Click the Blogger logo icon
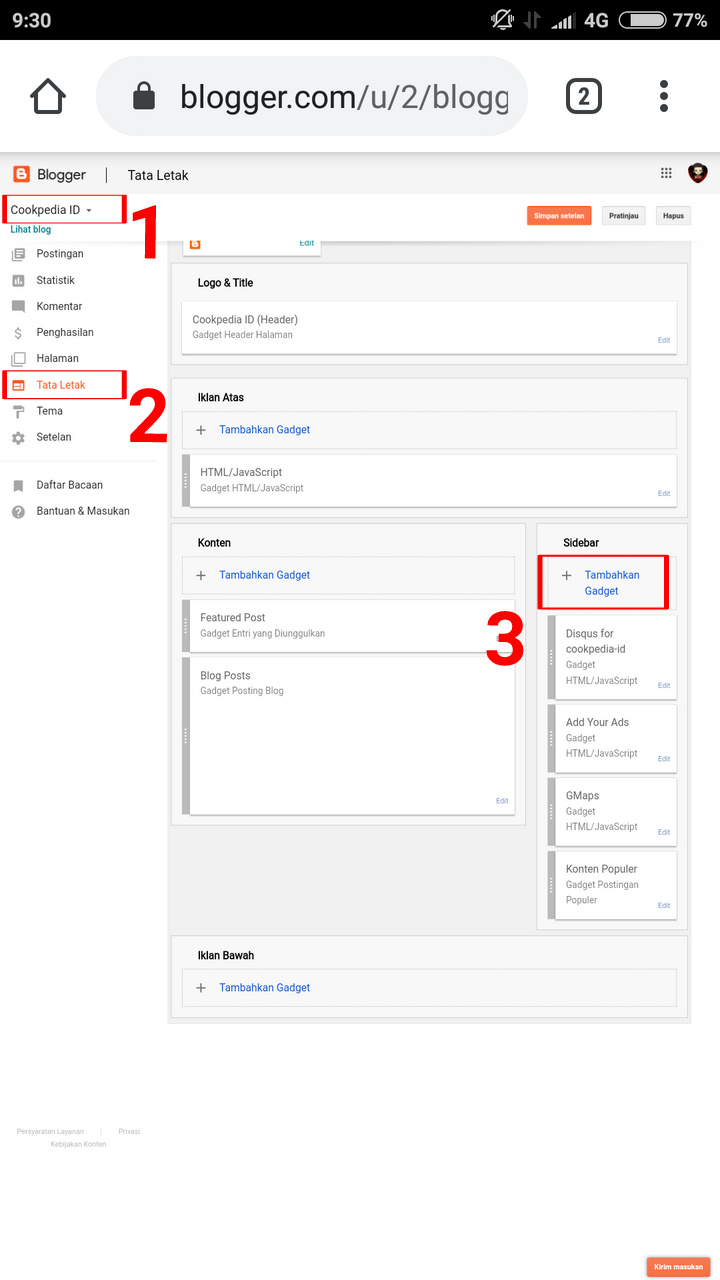720x1280 pixels. 21,174
